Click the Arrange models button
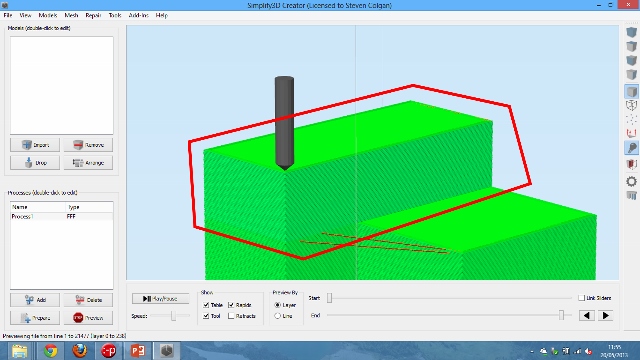The height and width of the screenshot is (360, 640). tap(88, 163)
